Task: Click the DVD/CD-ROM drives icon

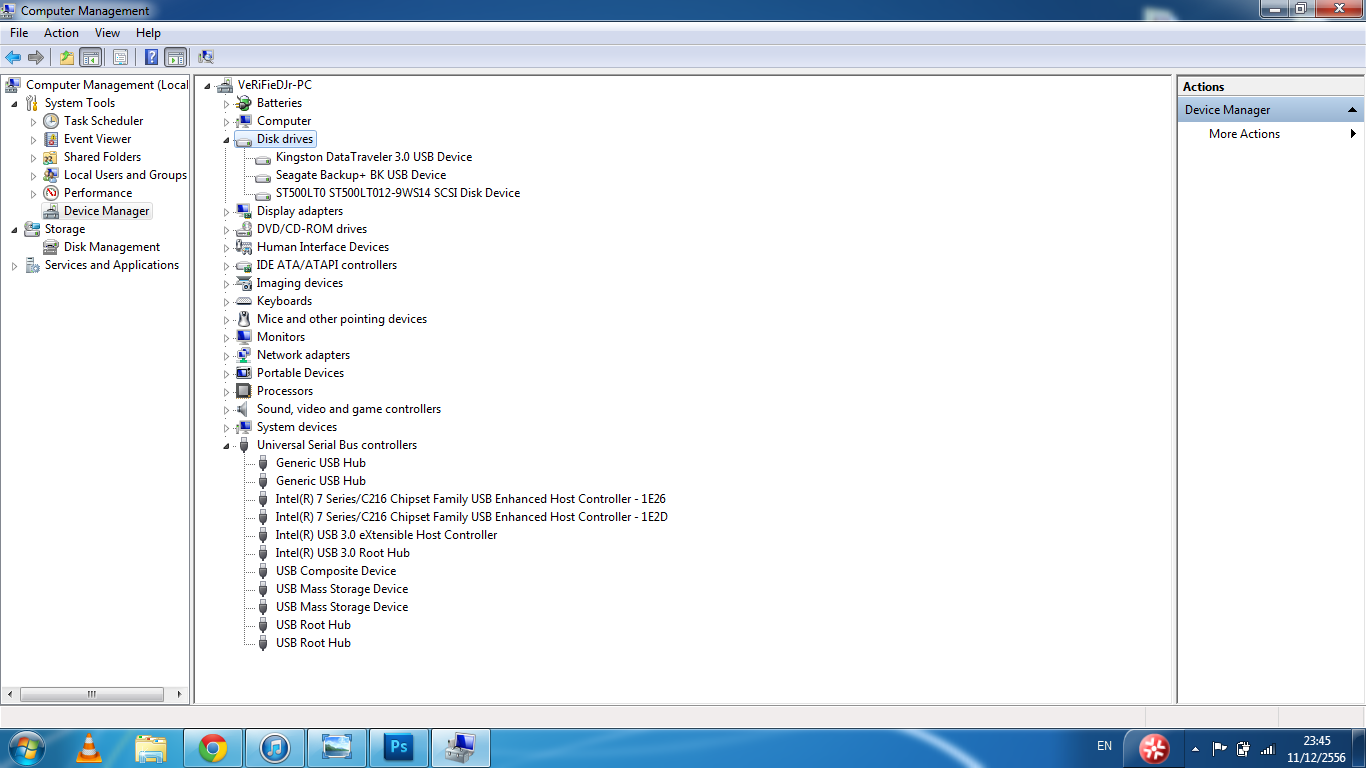Action: click(243, 229)
